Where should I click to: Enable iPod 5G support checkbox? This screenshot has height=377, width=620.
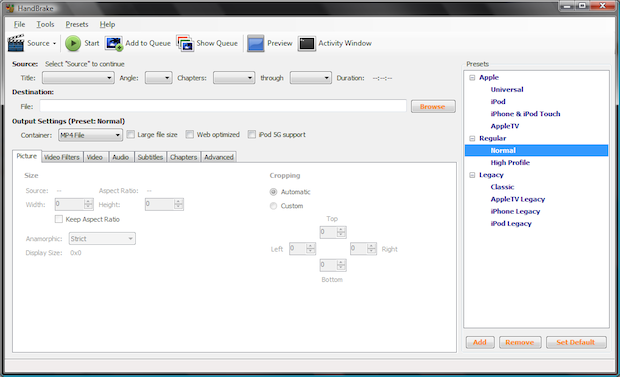(x=251, y=135)
